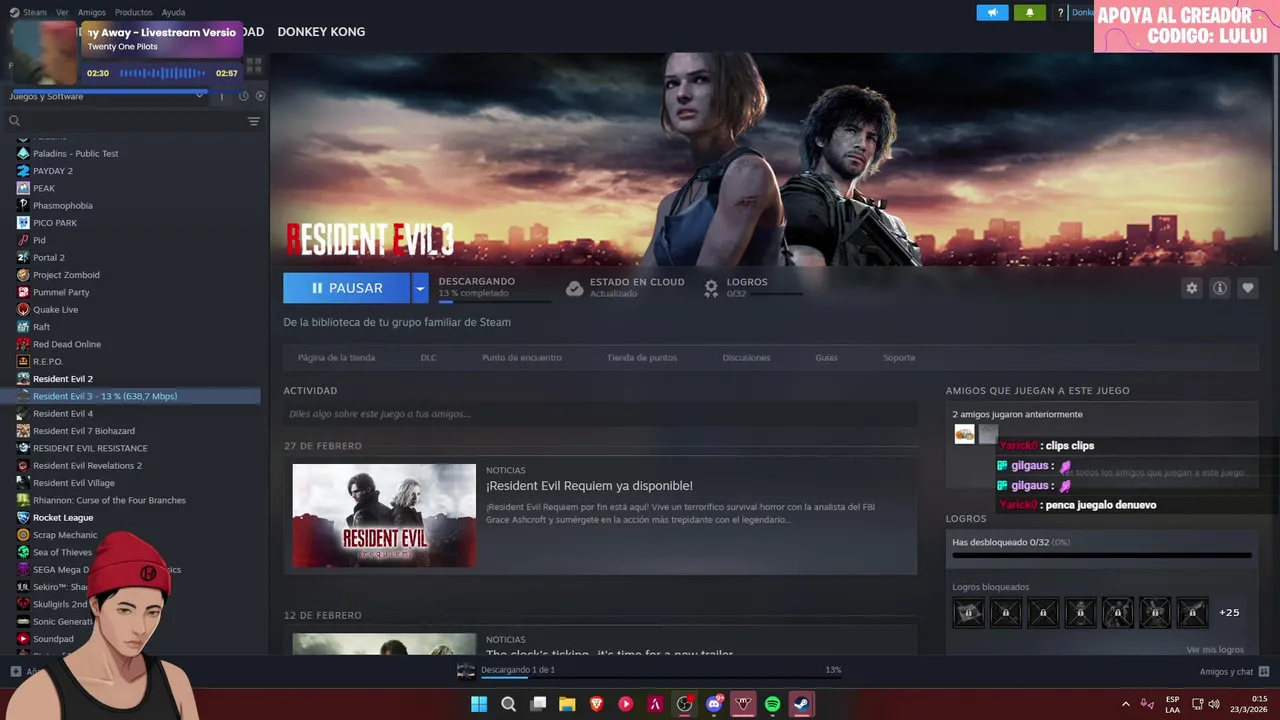The height and width of the screenshot is (720, 1280).
Task: Click the Logros gear badge icon
Action: point(711,288)
